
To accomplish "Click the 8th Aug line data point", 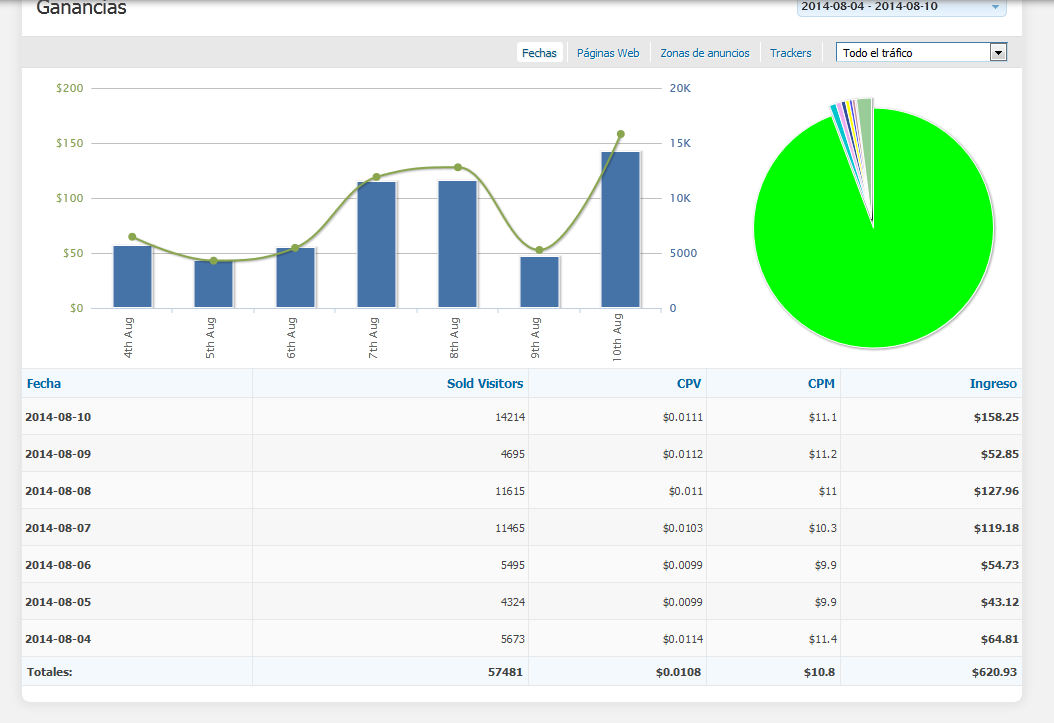I will pyautogui.click(x=458, y=167).
